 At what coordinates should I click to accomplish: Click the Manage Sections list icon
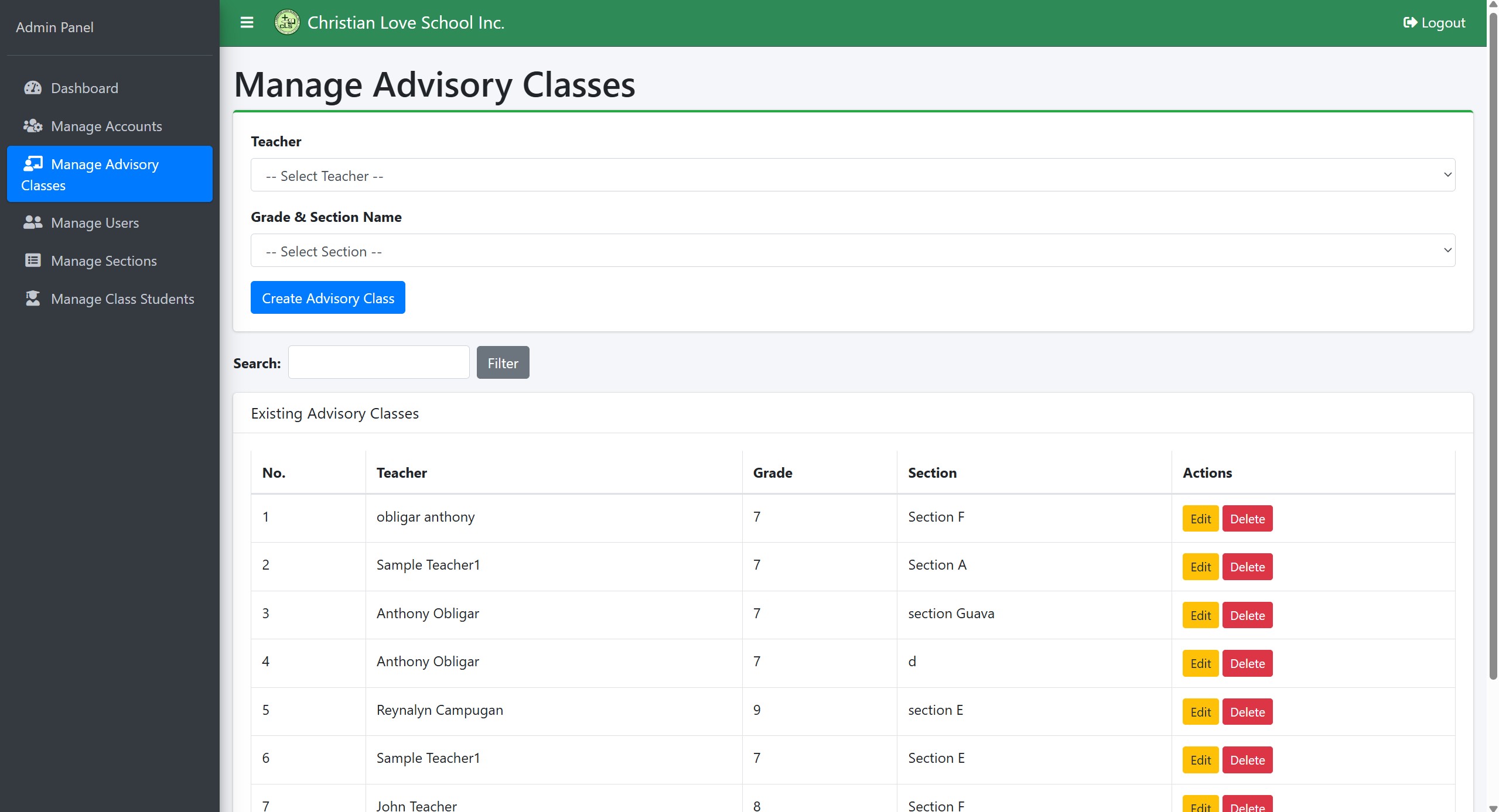tap(33, 261)
